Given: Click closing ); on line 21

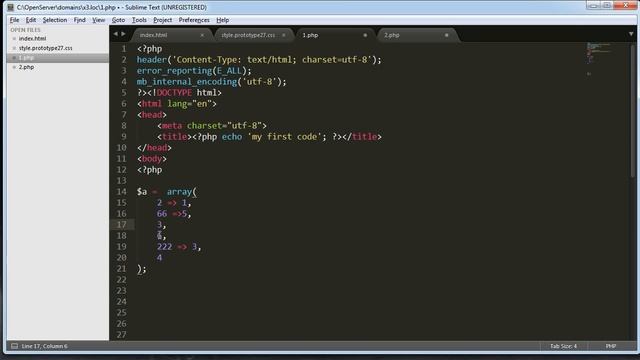Looking at the screenshot, I should [142, 269].
